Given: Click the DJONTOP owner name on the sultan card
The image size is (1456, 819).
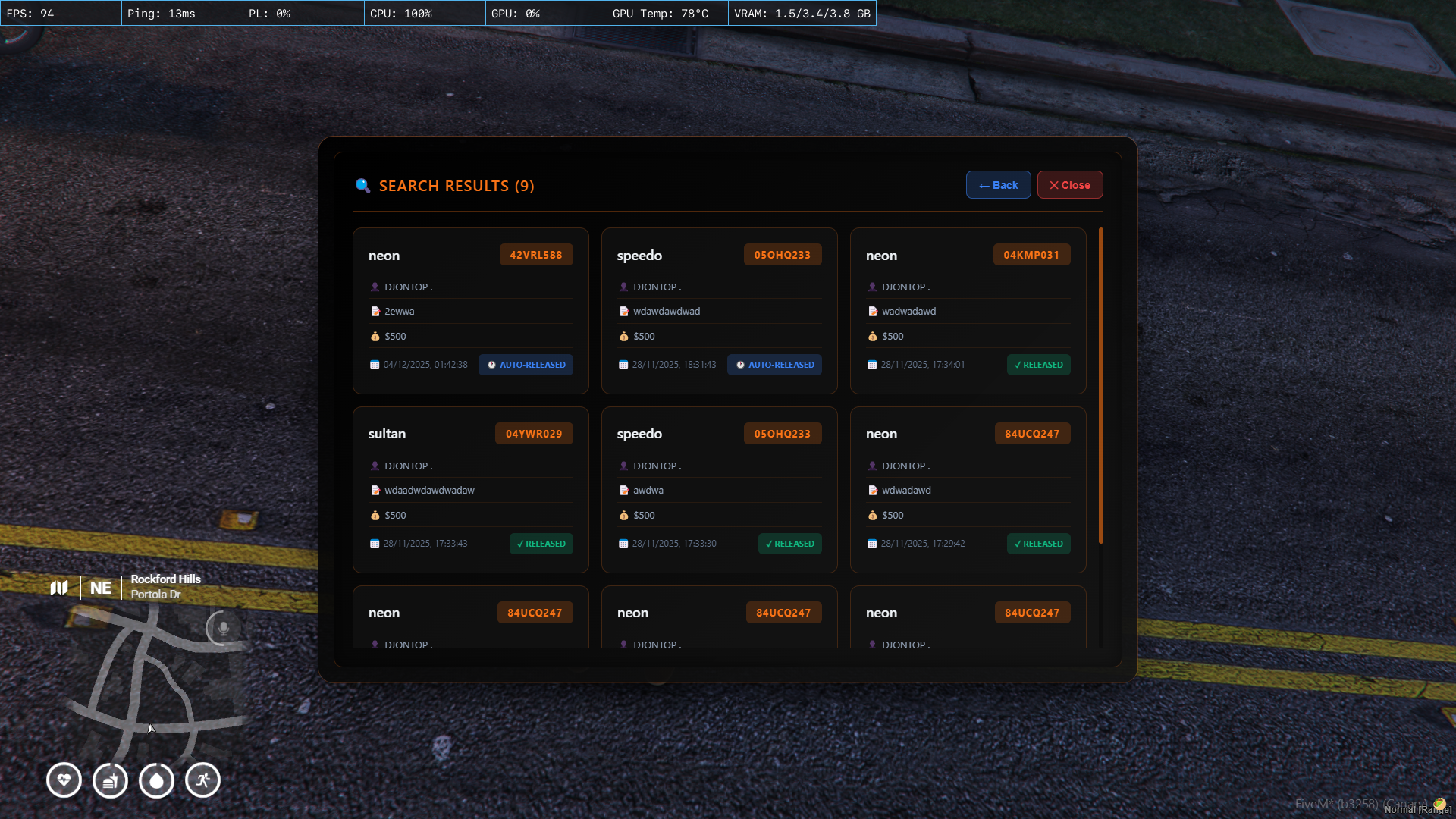Looking at the screenshot, I should [x=406, y=466].
